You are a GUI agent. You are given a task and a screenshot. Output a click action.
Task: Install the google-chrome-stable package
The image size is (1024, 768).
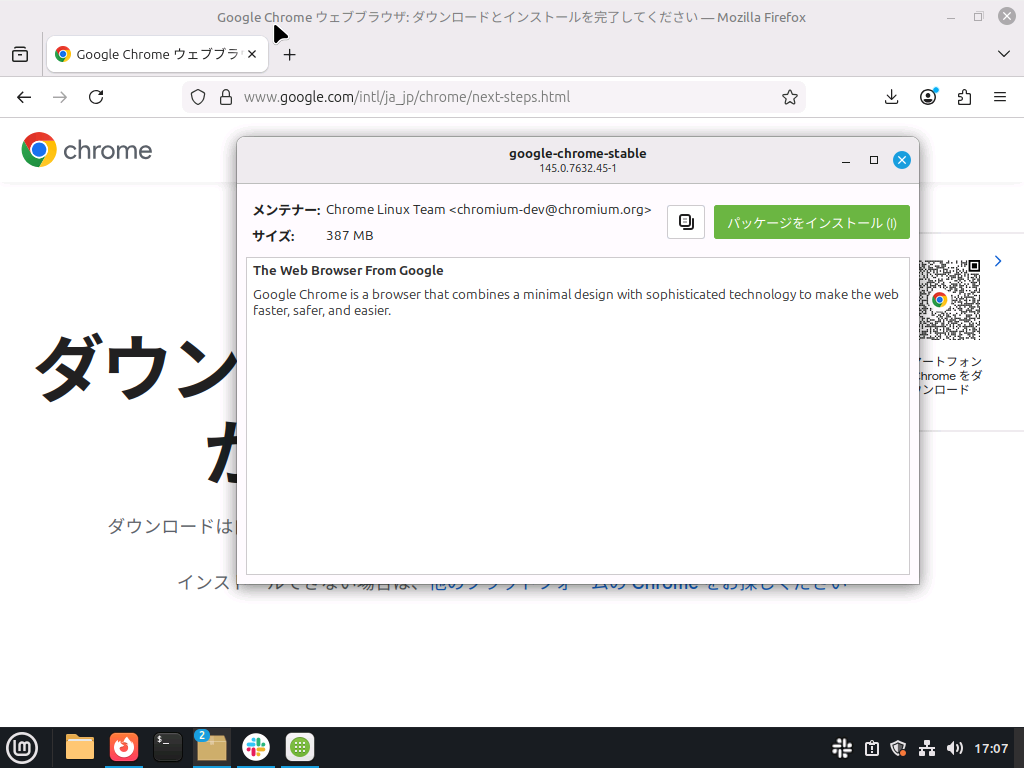811,222
